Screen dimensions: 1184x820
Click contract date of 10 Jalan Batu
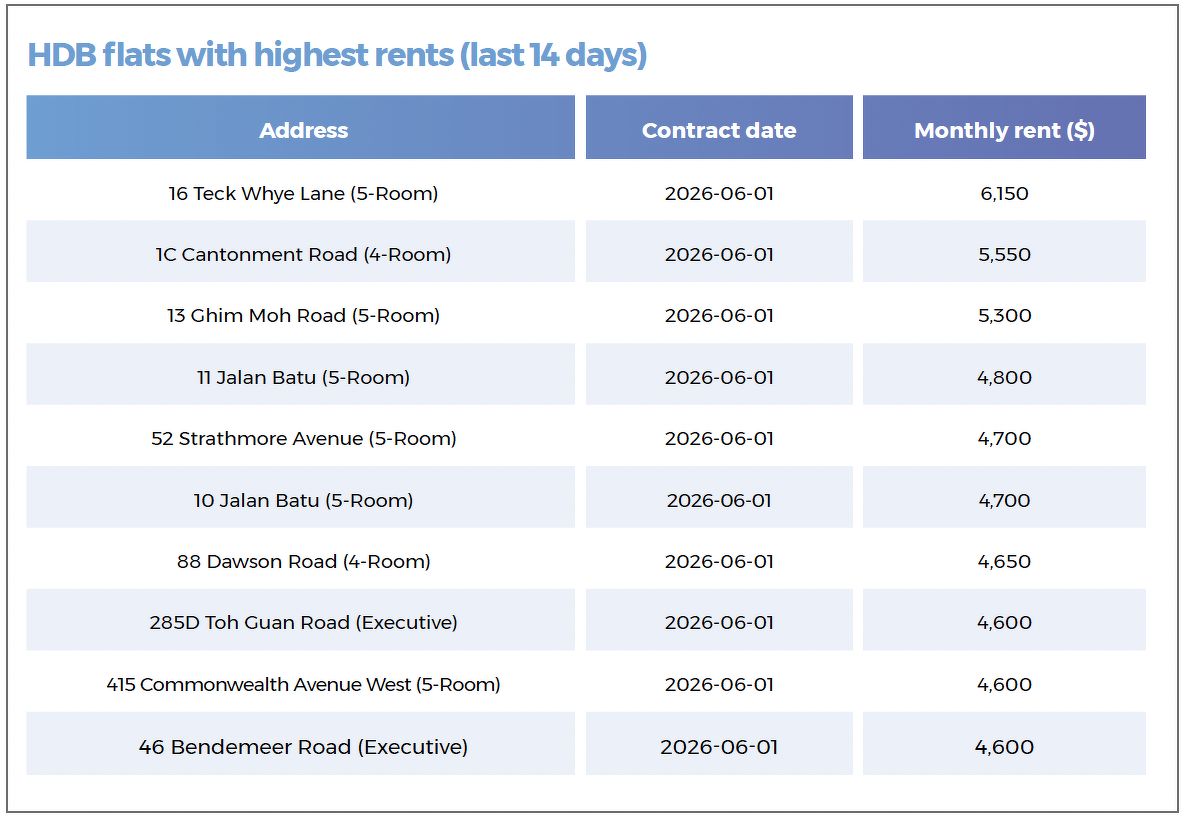tap(719, 501)
